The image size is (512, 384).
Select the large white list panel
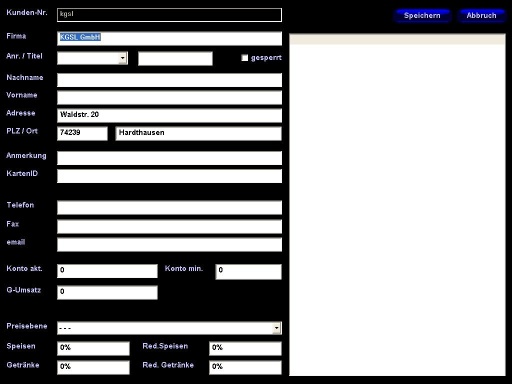point(397,205)
